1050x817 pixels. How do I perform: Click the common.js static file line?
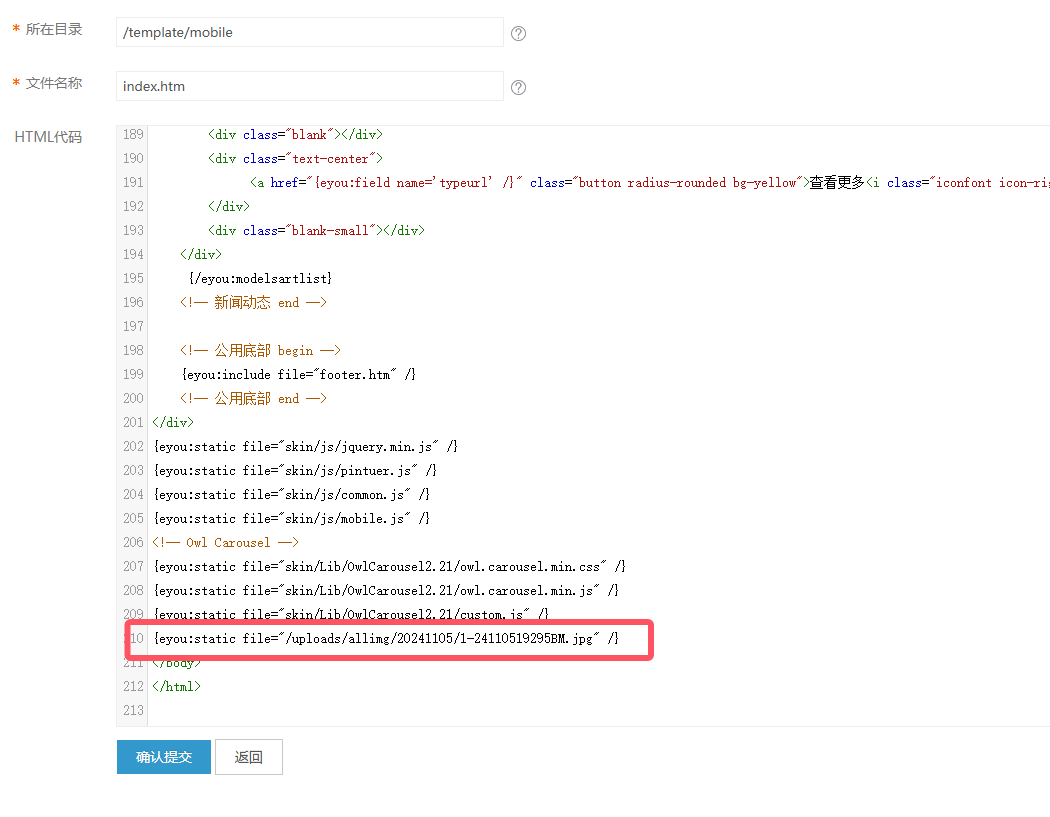(x=291, y=494)
